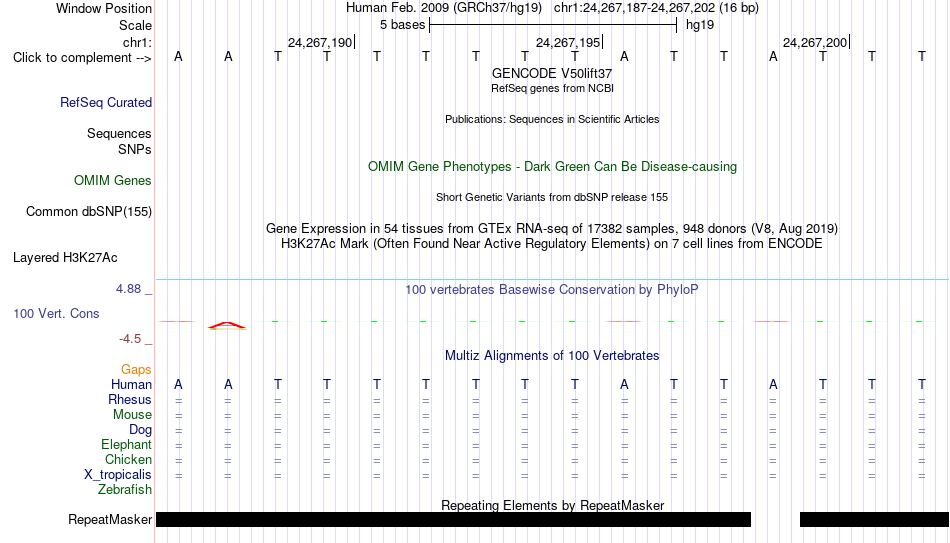
Task: Click the OMIM Gene Phenotypes track title
Action: pyautogui.click(x=552, y=167)
